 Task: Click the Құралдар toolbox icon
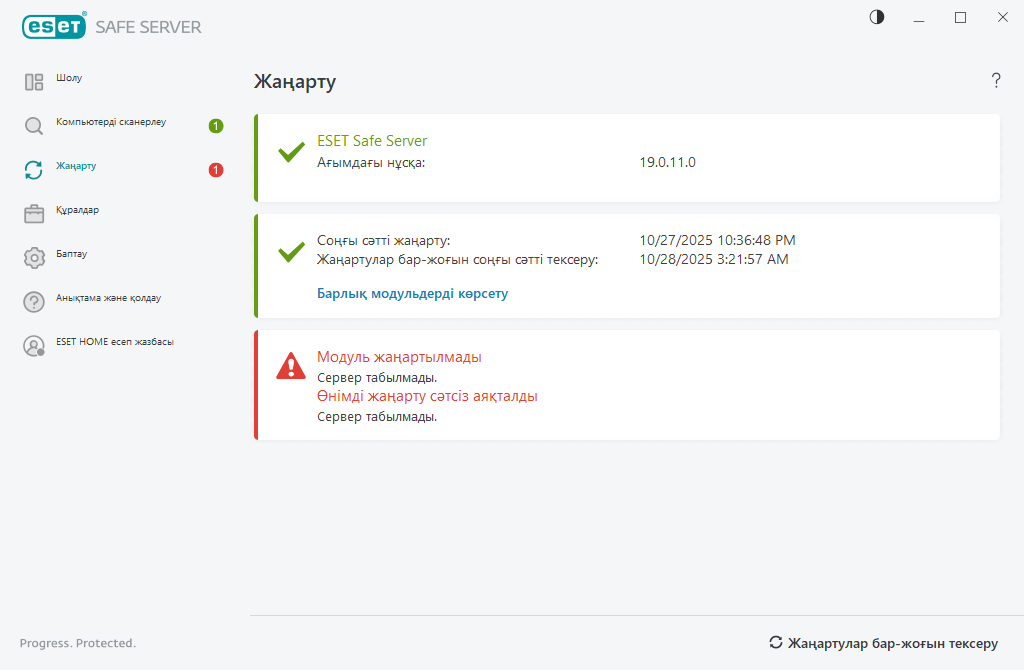click(34, 214)
